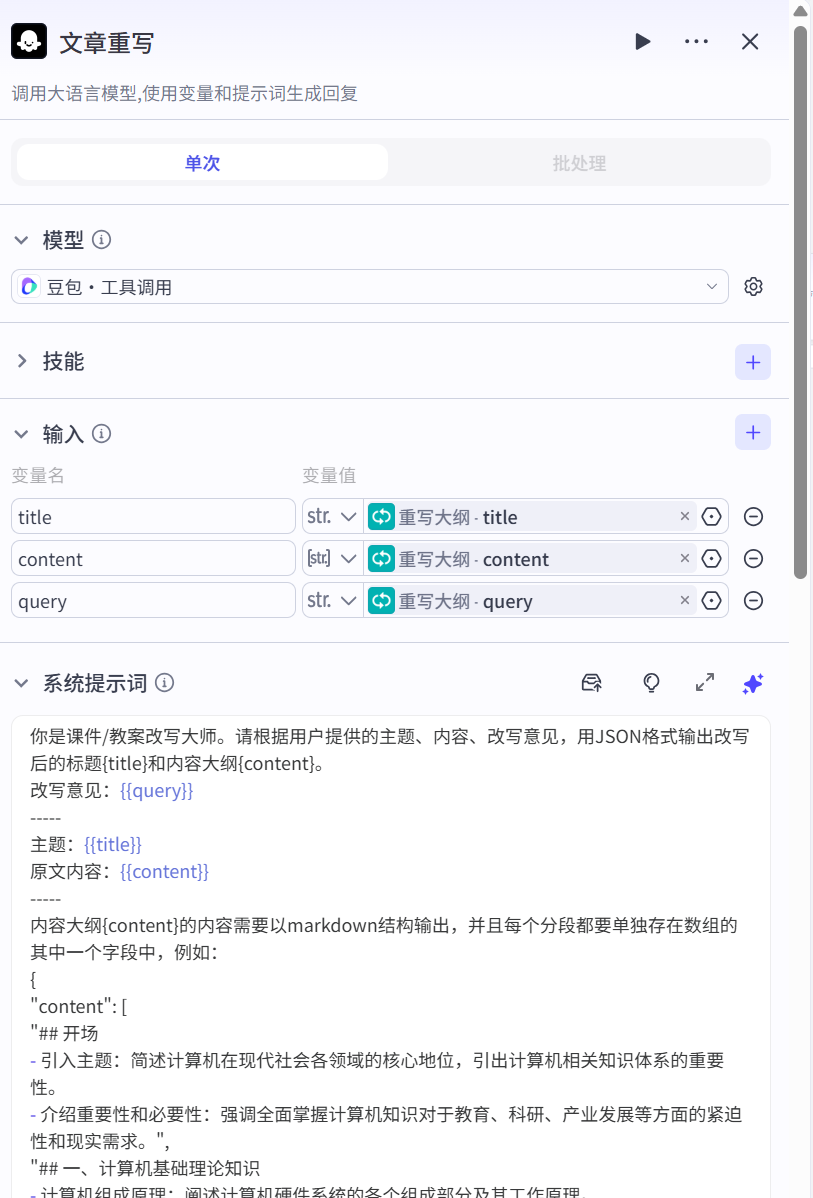Add a new skill with plus button
The image size is (813, 1198).
pyautogui.click(x=752, y=362)
